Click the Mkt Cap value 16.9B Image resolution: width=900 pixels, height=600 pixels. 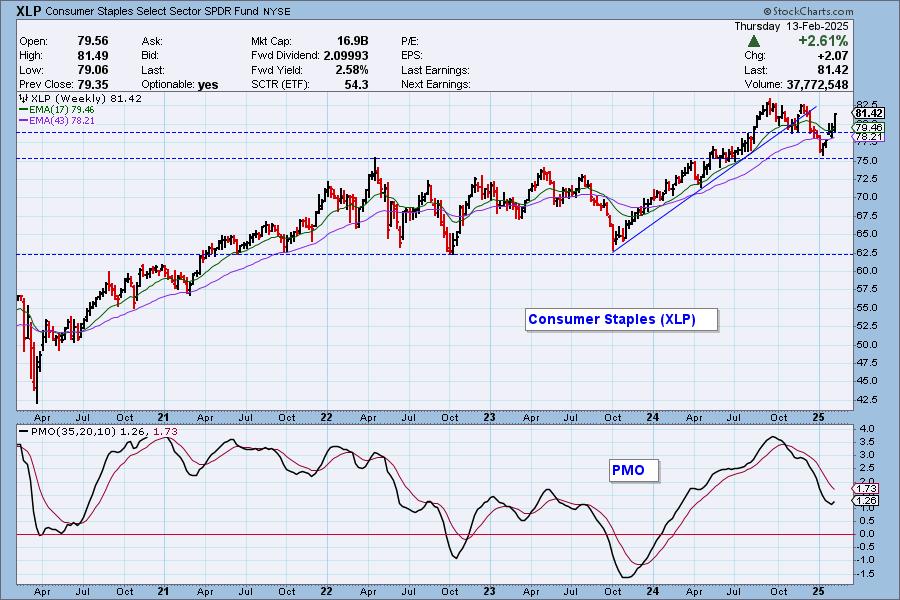pos(352,41)
